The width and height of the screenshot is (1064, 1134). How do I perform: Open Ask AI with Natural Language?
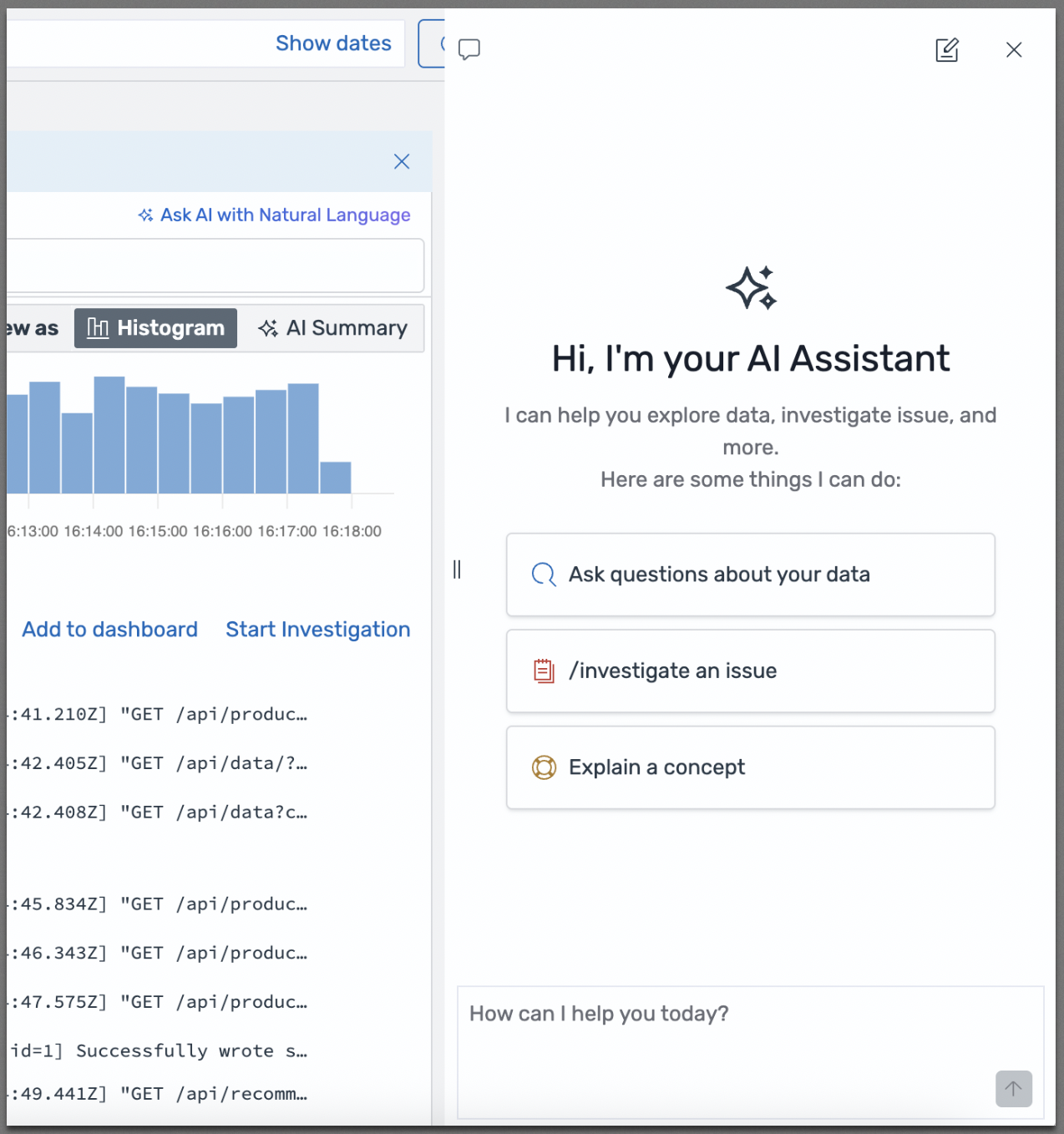click(x=285, y=215)
